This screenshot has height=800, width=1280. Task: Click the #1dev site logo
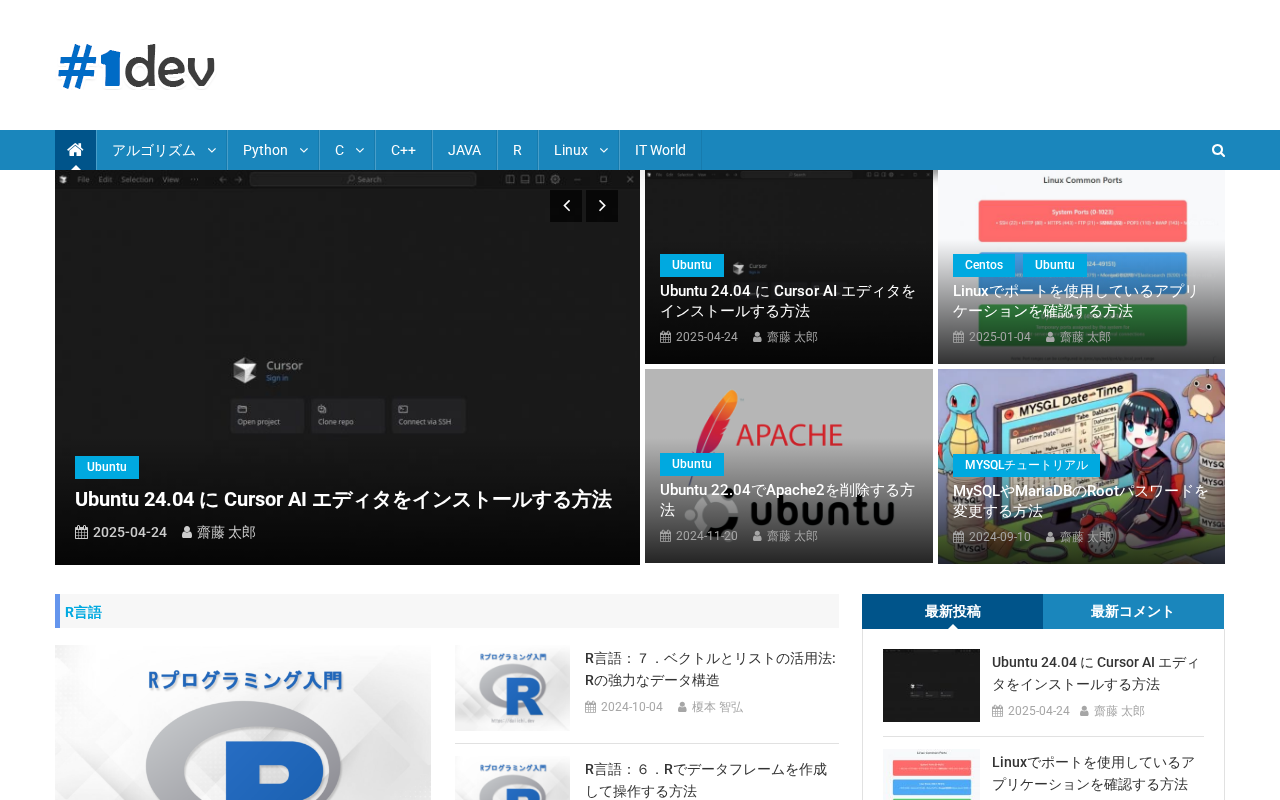[137, 67]
